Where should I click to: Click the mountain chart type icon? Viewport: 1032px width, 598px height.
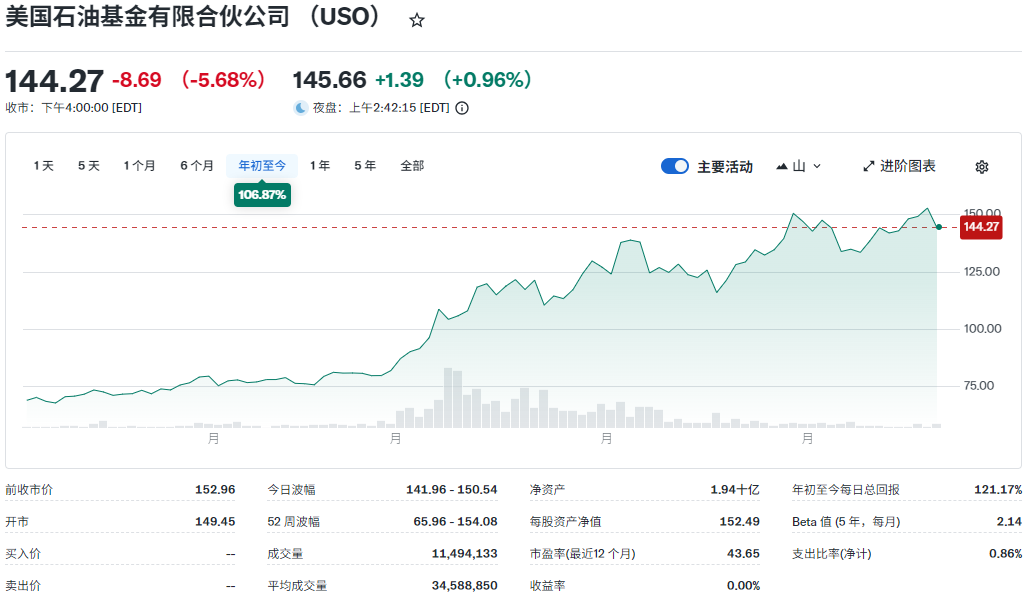click(x=782, y=166)
